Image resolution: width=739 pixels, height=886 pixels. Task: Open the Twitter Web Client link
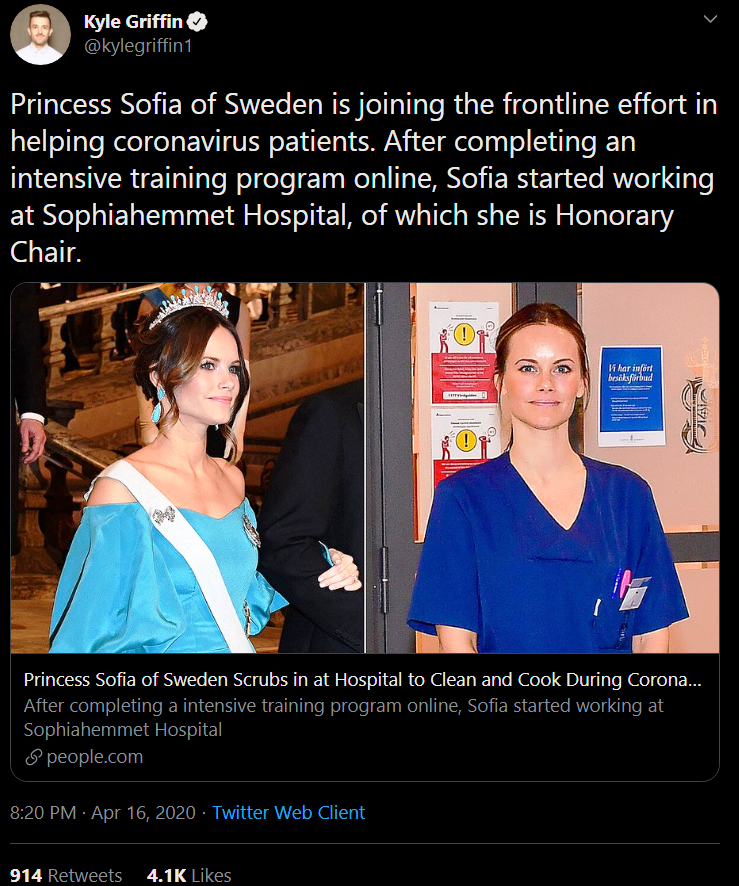point(288,812)
